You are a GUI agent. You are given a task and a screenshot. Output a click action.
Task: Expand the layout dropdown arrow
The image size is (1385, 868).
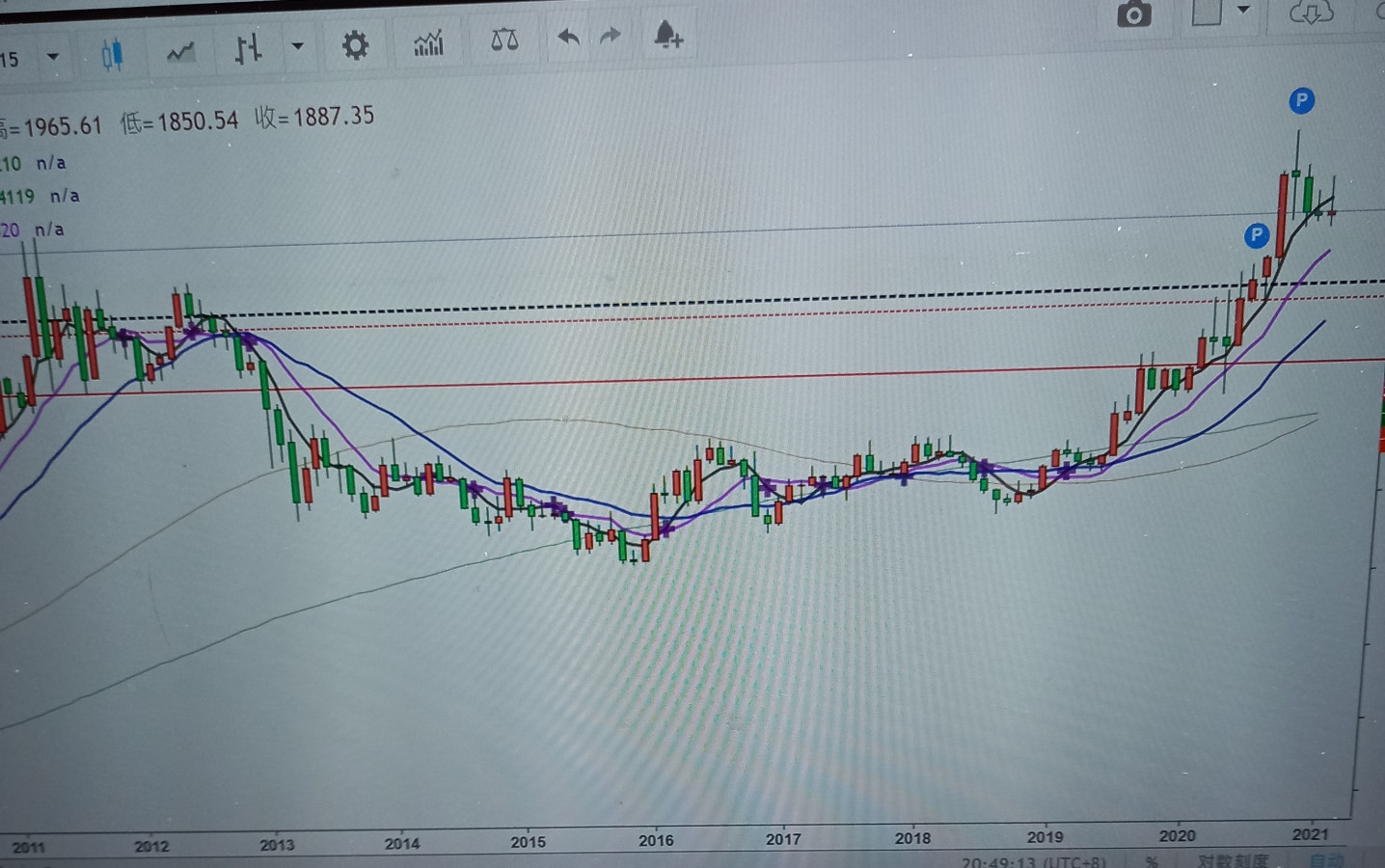[x=1243, y=10]
